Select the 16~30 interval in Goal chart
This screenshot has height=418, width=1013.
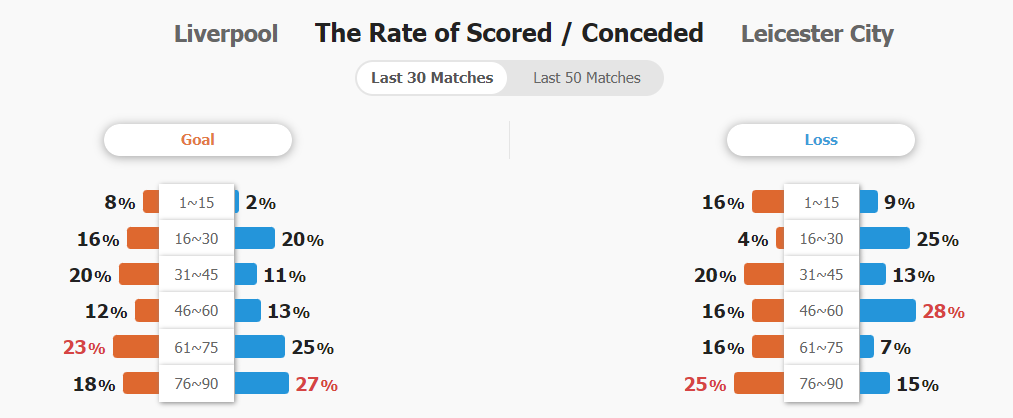click(x=197, y=238)
